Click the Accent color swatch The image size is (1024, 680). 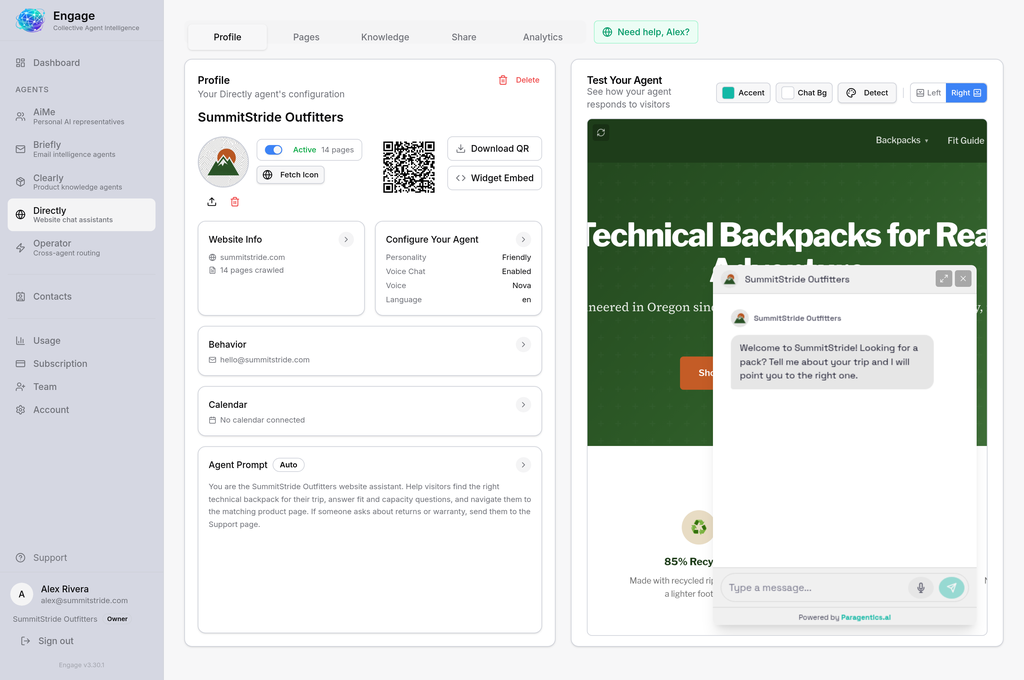(x=728, y=93)
